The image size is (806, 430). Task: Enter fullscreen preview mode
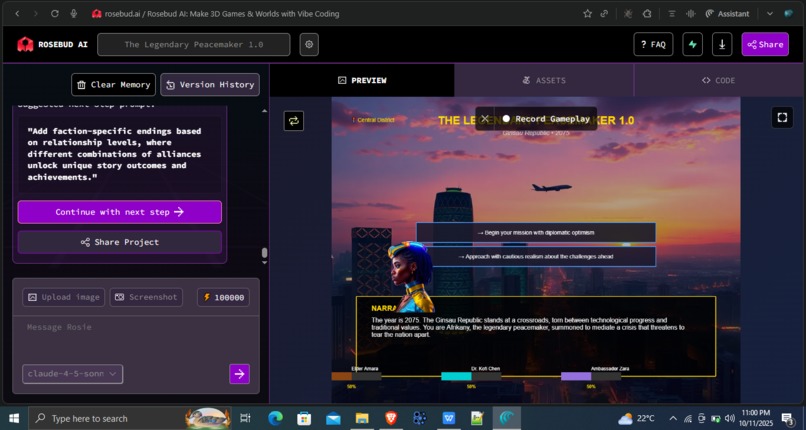coord(782,118)
